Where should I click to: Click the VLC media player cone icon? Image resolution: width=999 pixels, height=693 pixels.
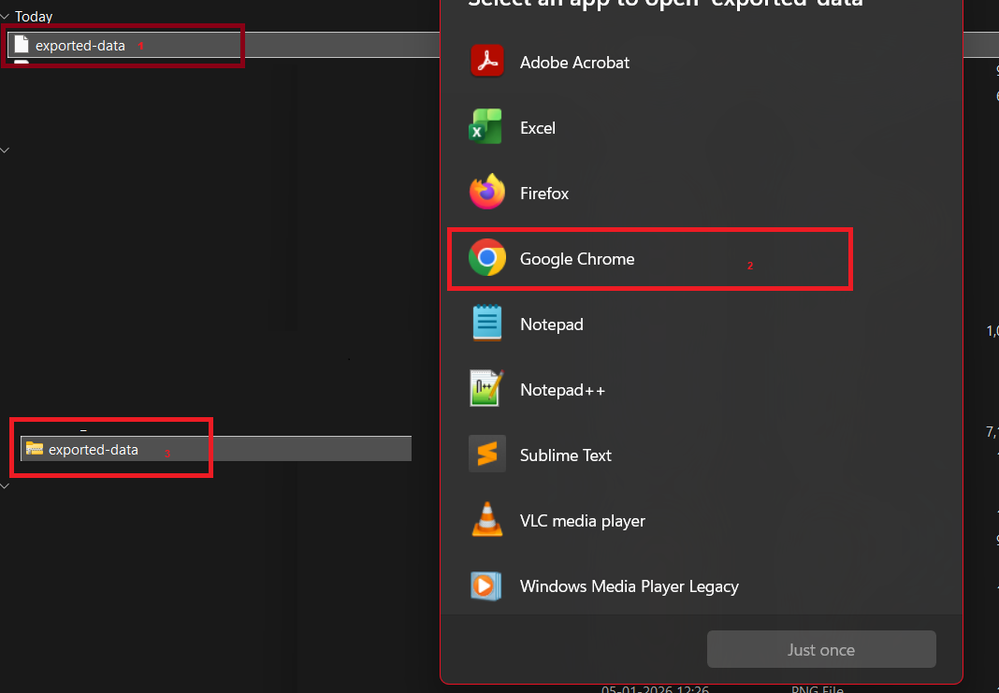(x=487, y=520)
